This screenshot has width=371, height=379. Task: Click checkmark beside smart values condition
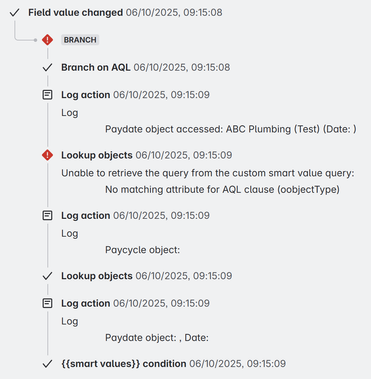pyautogui.click(x=48, y=364)
